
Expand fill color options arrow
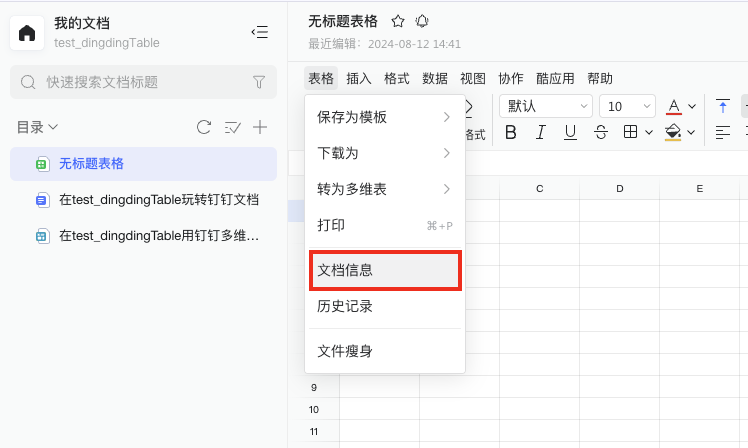pos(691,132)
